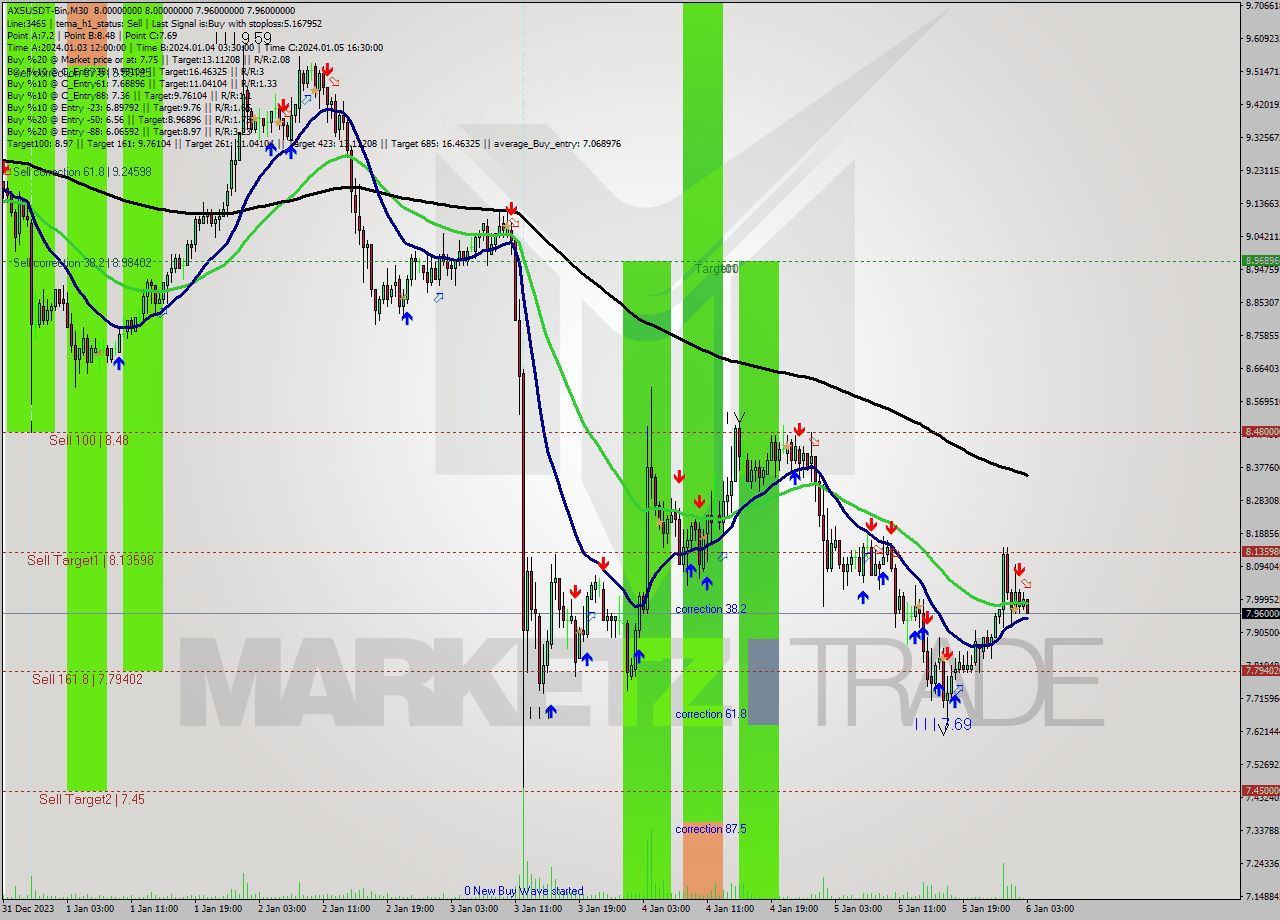This screenshot has width=1280, height=920.
Task: Select the blue correction 38.2 label
Action: click(711, 609)
